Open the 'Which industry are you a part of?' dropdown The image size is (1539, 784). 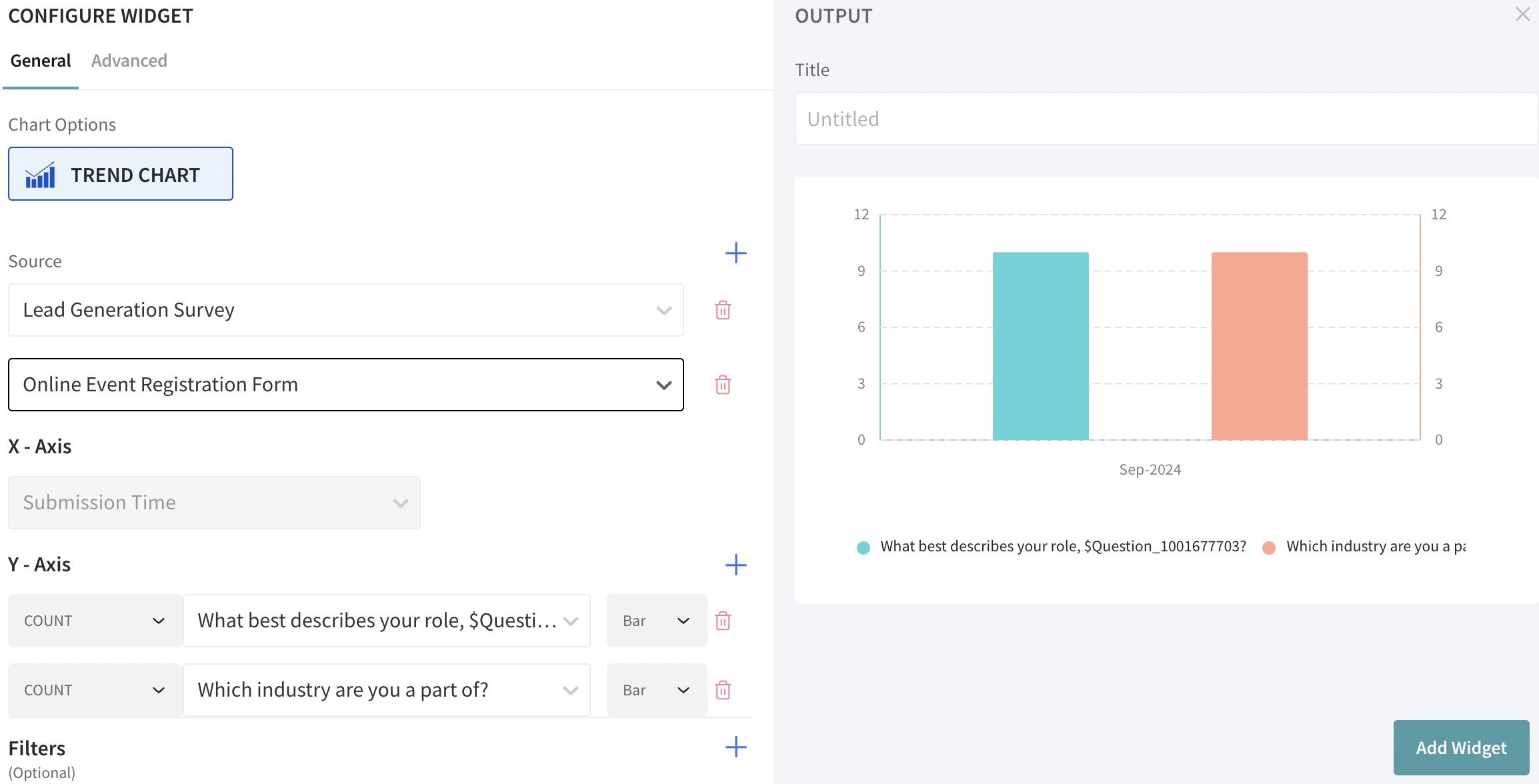click(387, 690)
